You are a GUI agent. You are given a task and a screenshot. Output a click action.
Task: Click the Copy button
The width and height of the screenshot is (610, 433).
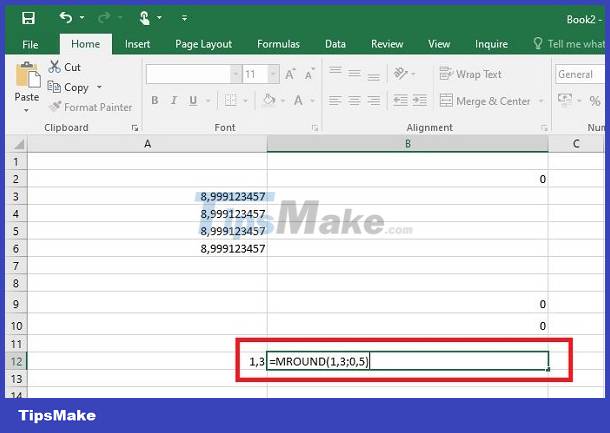click(68, 87)
